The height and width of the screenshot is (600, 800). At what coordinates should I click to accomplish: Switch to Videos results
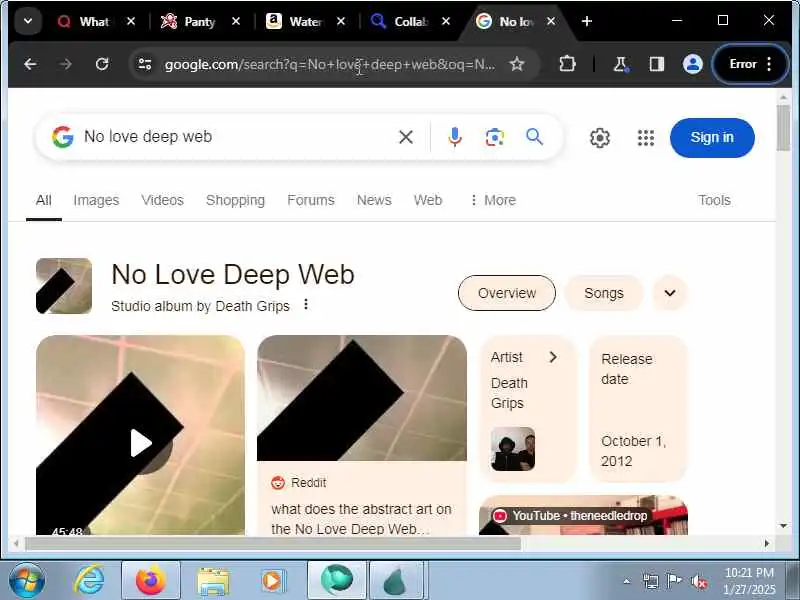(162, 200)
